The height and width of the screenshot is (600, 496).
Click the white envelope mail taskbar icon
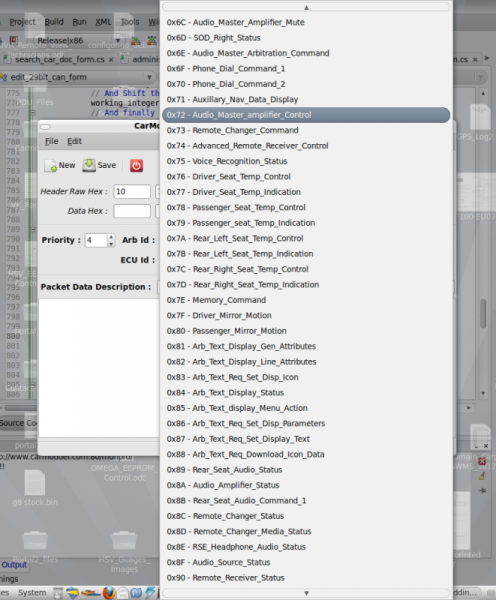[122, 593]
